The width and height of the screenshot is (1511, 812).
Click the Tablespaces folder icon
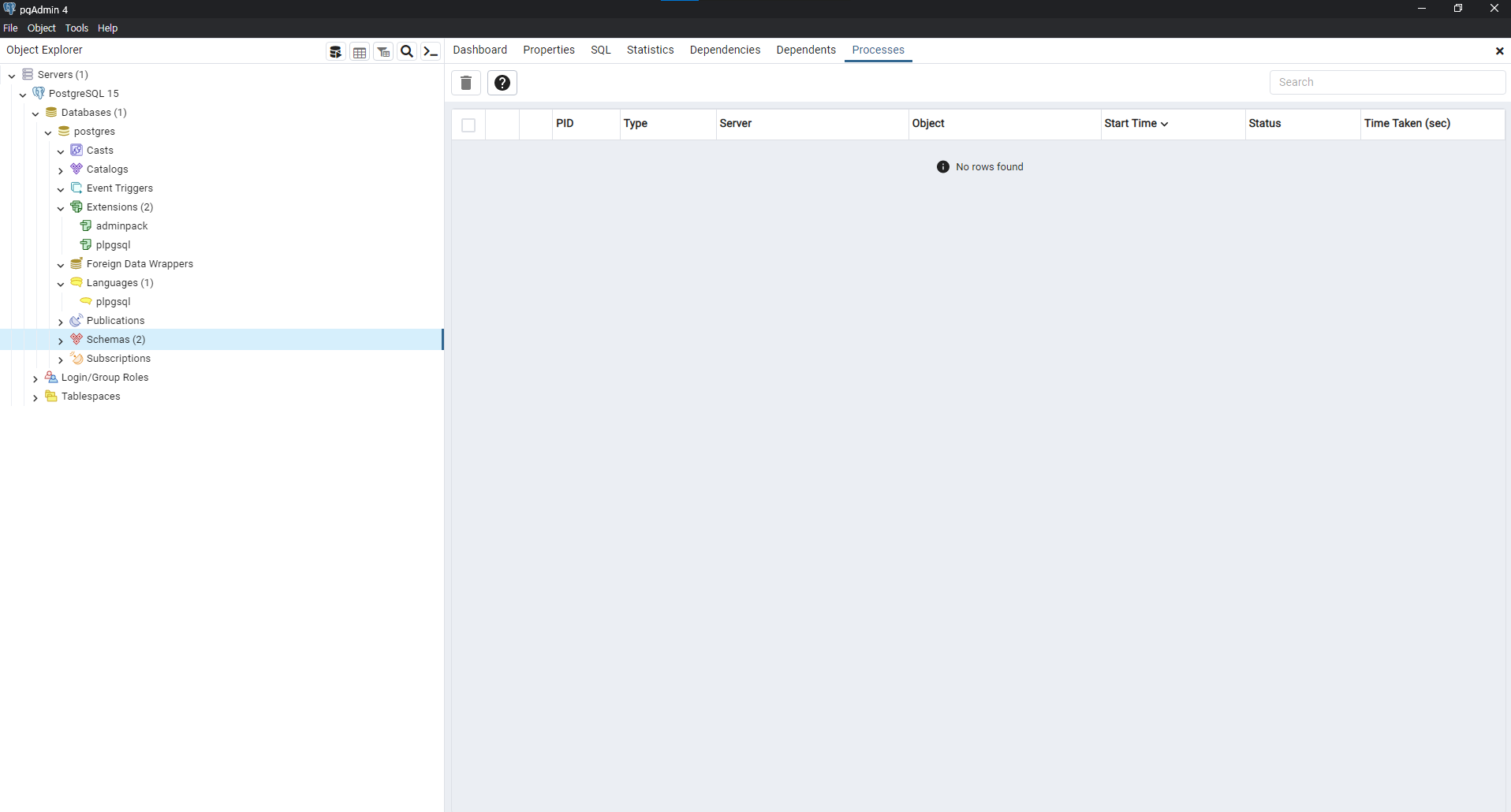tap(51, 396)
